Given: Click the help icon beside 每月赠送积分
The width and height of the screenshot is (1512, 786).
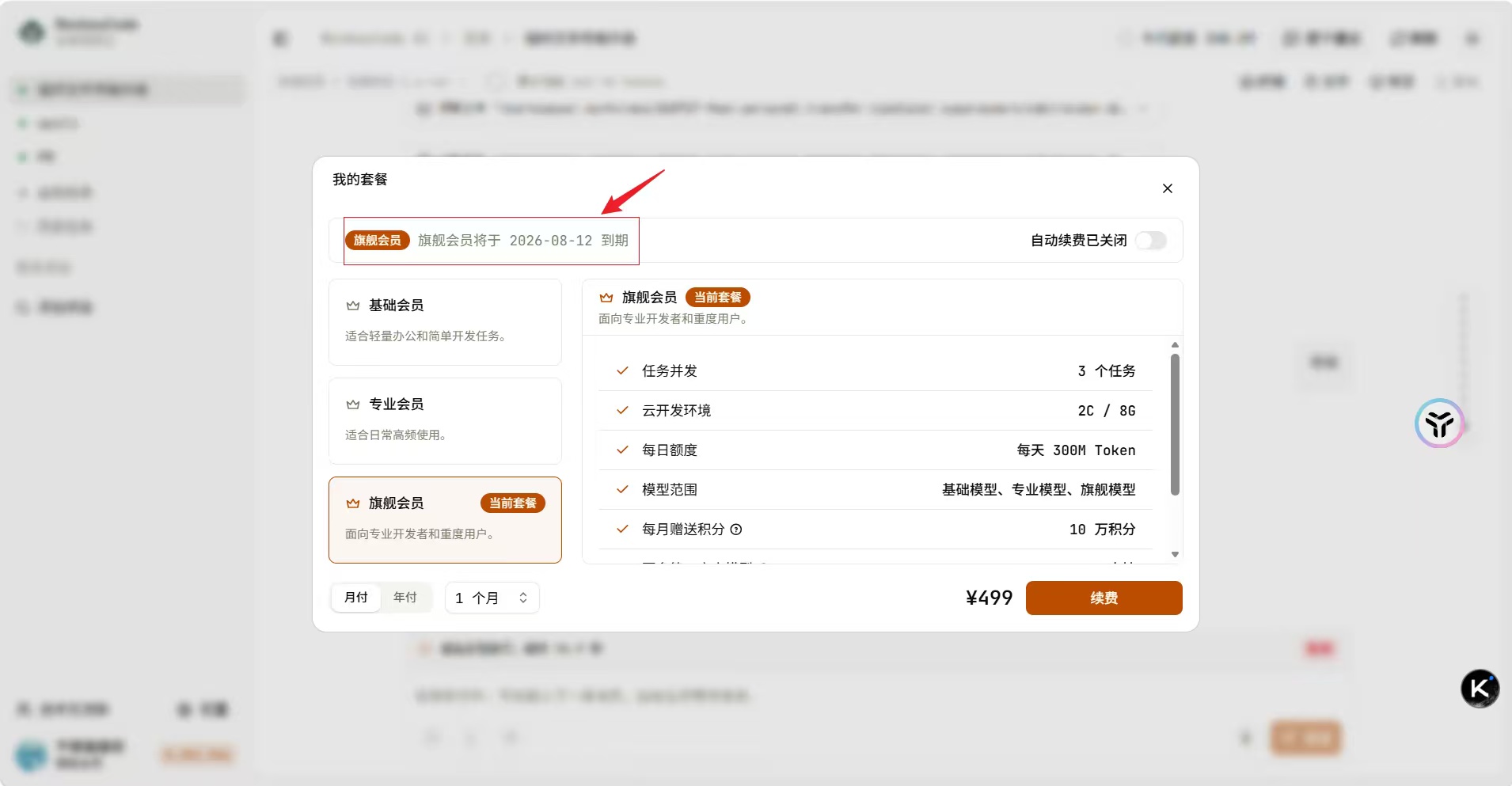Looking at the screenshot, I should (736, 530).
